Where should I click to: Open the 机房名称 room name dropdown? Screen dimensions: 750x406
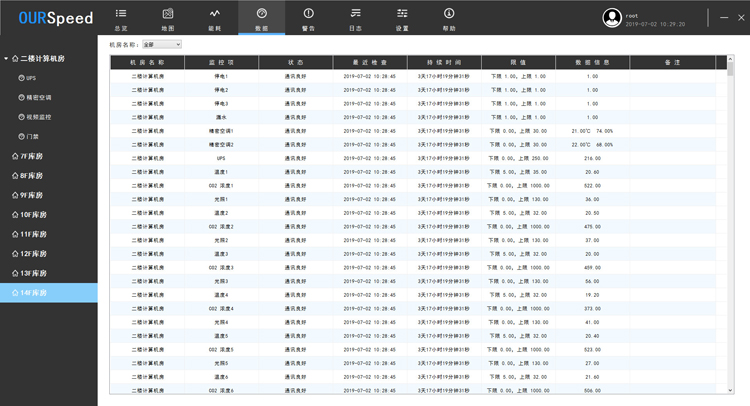coord(161,45)
